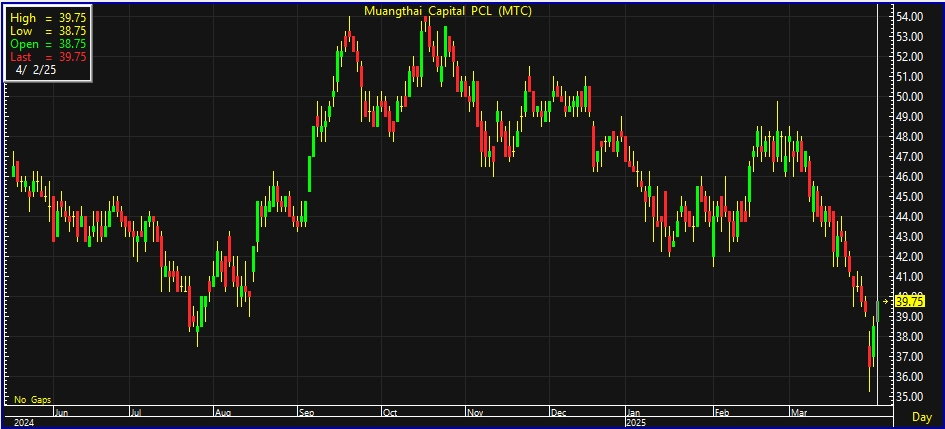This screenshot has width=945, height=429.
Task: Click the Jun month label on the time axis
Action: click(x=61, y=411)
